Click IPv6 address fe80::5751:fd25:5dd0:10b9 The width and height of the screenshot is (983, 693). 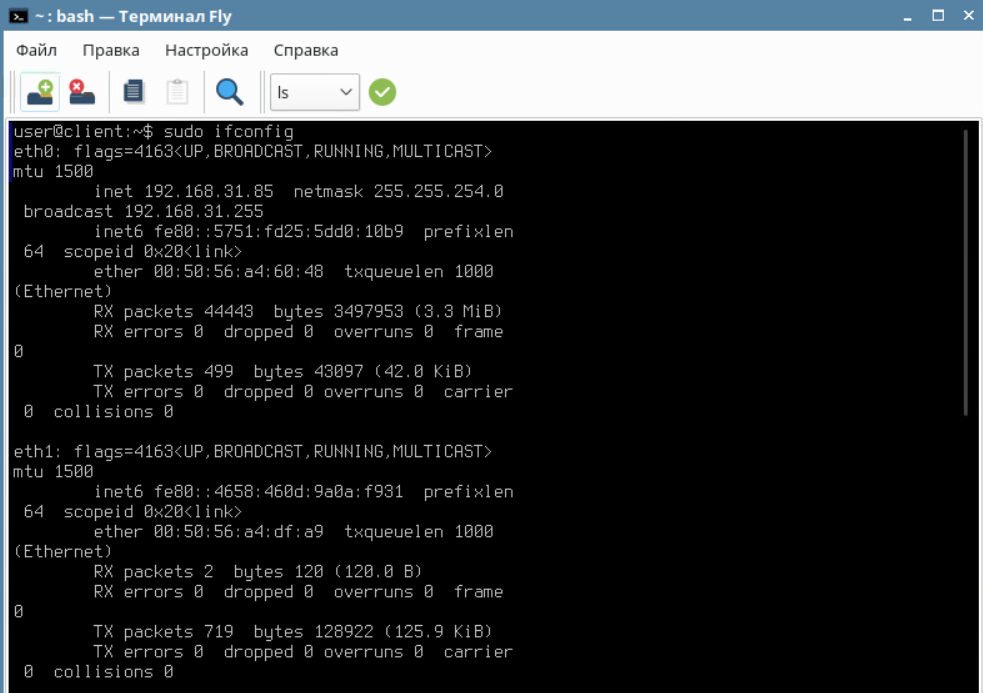279,231
